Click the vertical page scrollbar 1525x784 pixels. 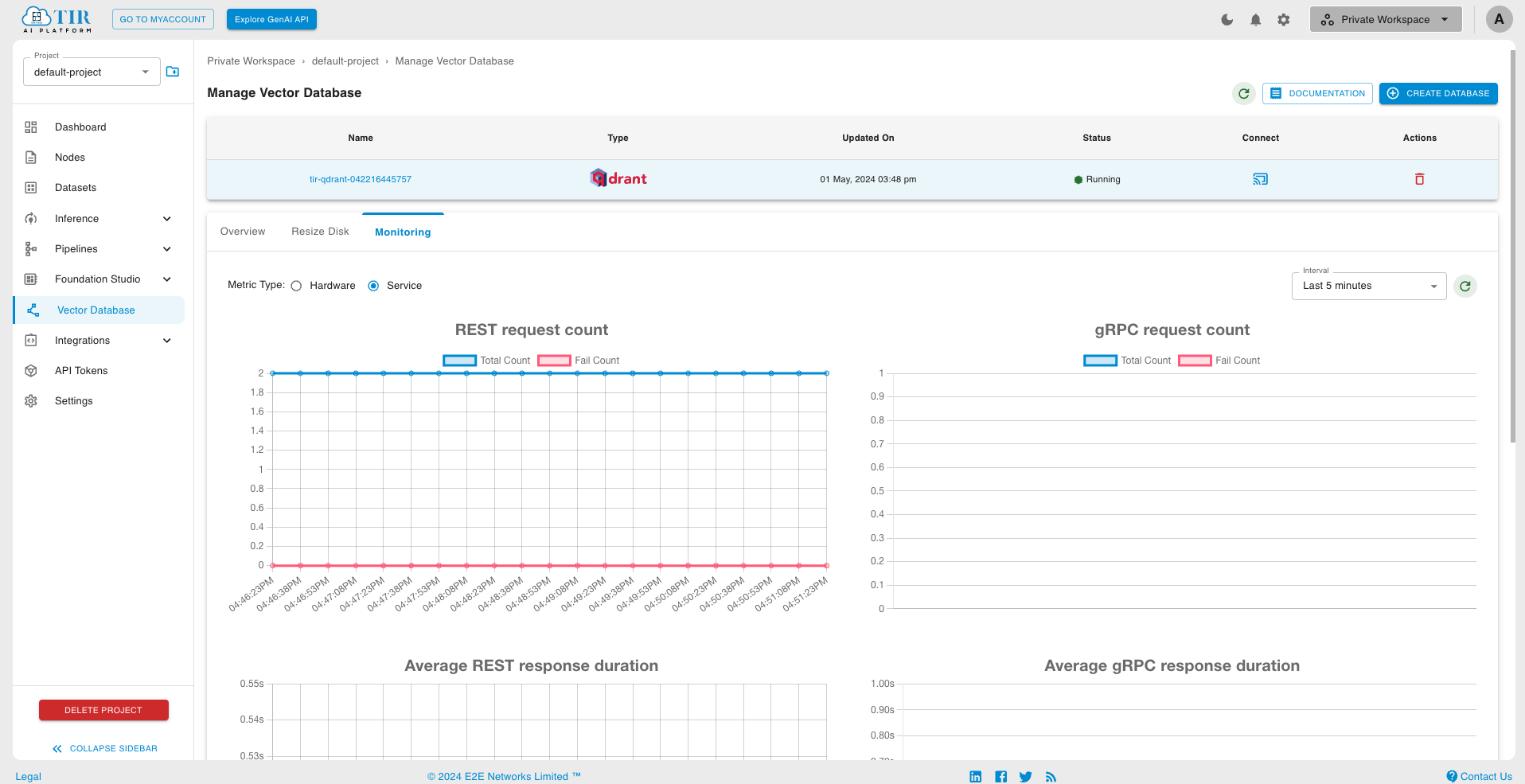coord(1512,246)
